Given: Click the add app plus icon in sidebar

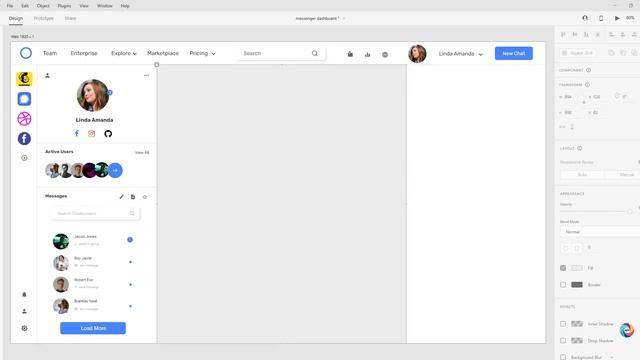Looking at the screenshot, I should [x=24, y=158].
